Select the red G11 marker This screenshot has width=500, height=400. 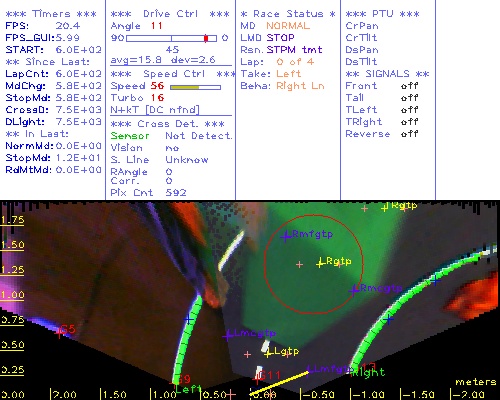pos(257,378)
